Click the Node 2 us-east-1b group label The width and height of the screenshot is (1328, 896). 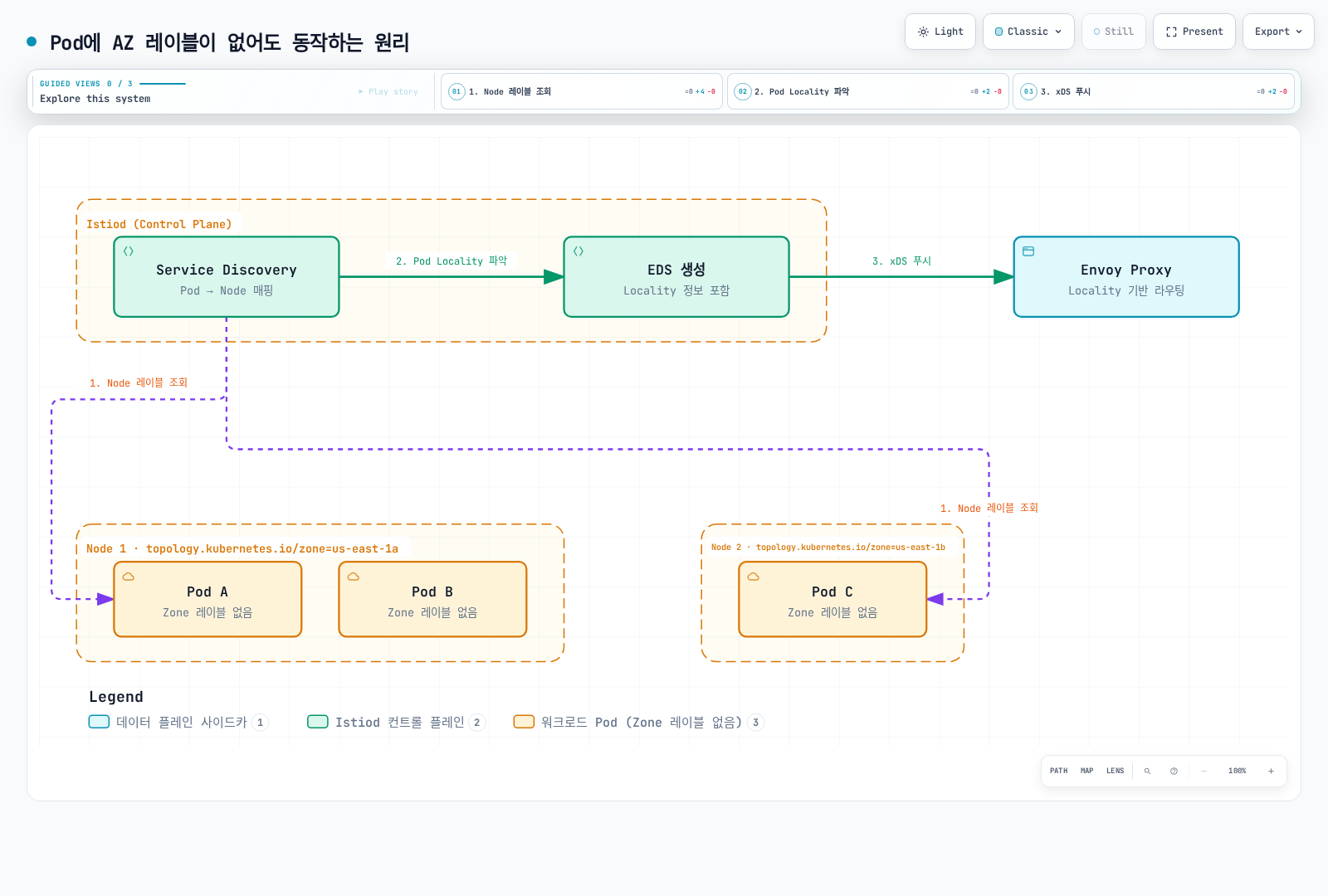click(828, 548)
